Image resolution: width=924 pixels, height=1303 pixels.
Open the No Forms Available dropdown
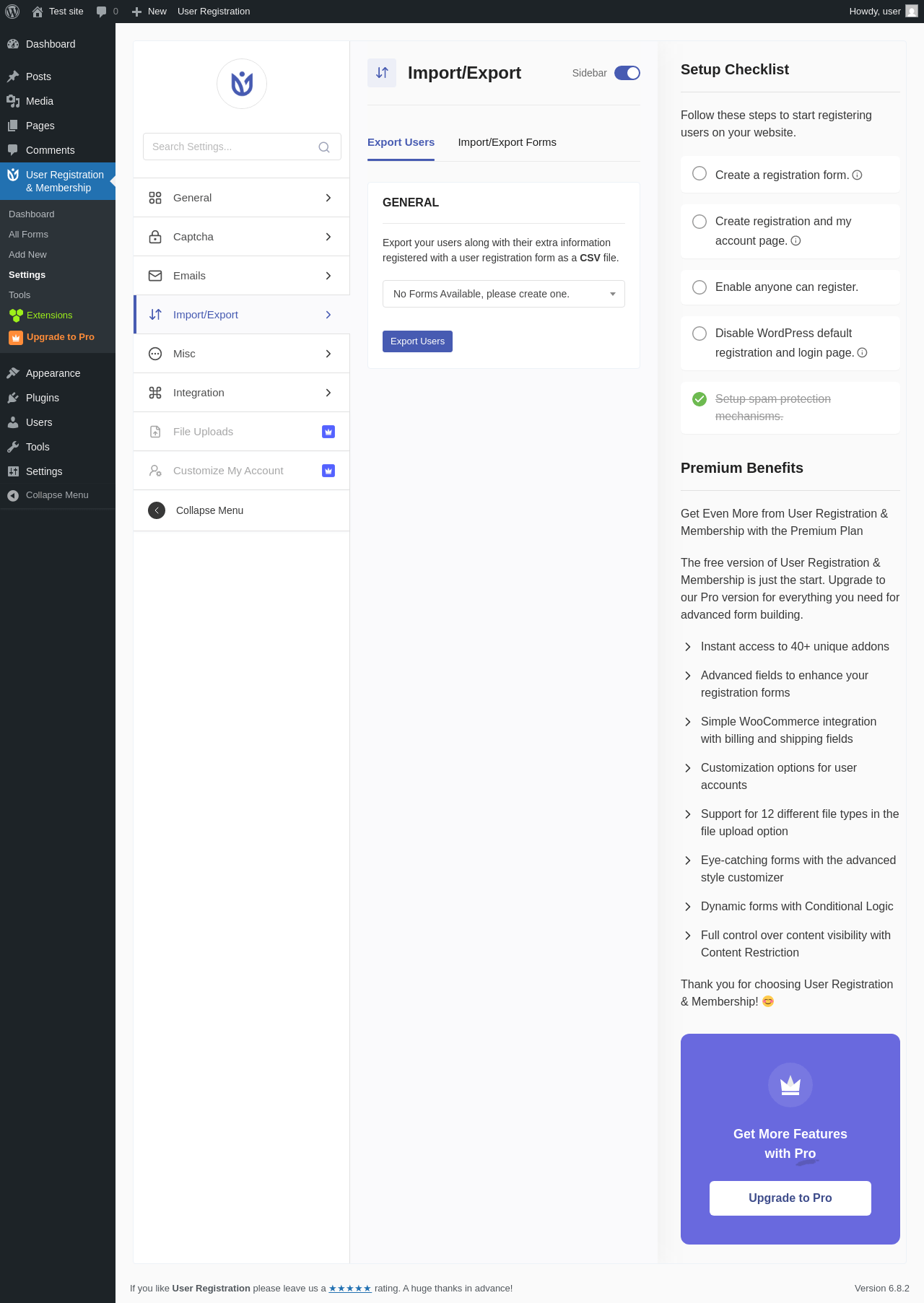(x=504, y=294)
